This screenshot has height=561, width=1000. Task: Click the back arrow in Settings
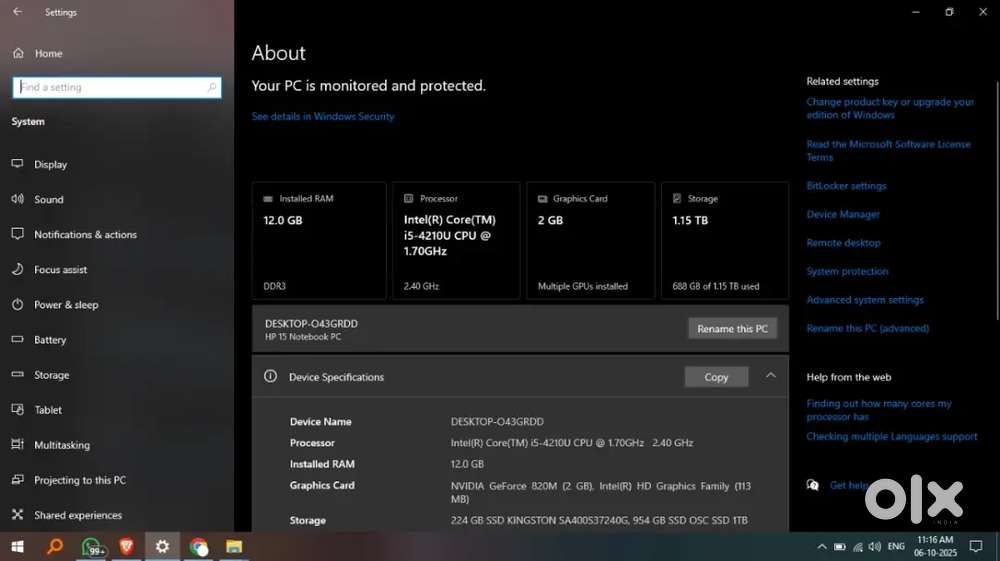17,12
